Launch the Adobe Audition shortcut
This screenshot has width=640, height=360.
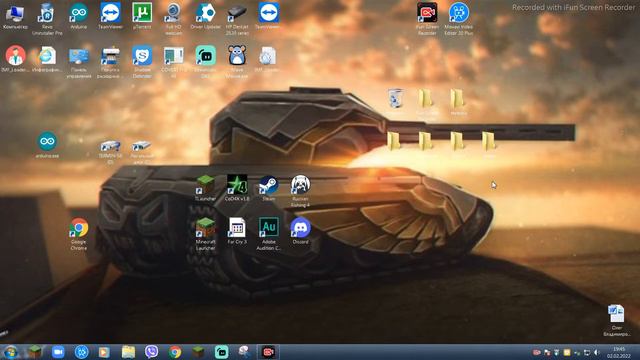coord(269,234)
